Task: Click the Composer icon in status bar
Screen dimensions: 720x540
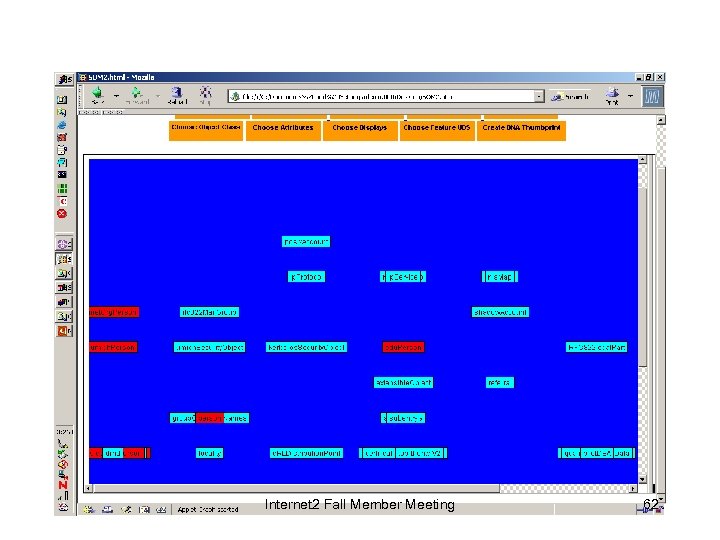Action: click(126, 509)
